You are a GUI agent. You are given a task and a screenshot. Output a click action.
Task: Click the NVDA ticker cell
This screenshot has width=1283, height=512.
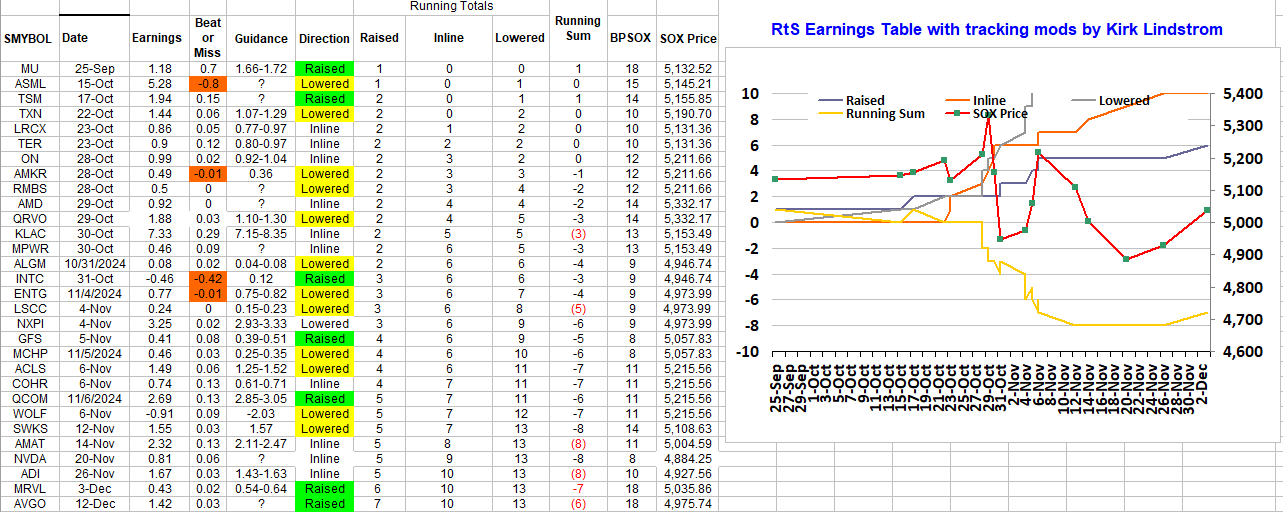pos(29,459)
